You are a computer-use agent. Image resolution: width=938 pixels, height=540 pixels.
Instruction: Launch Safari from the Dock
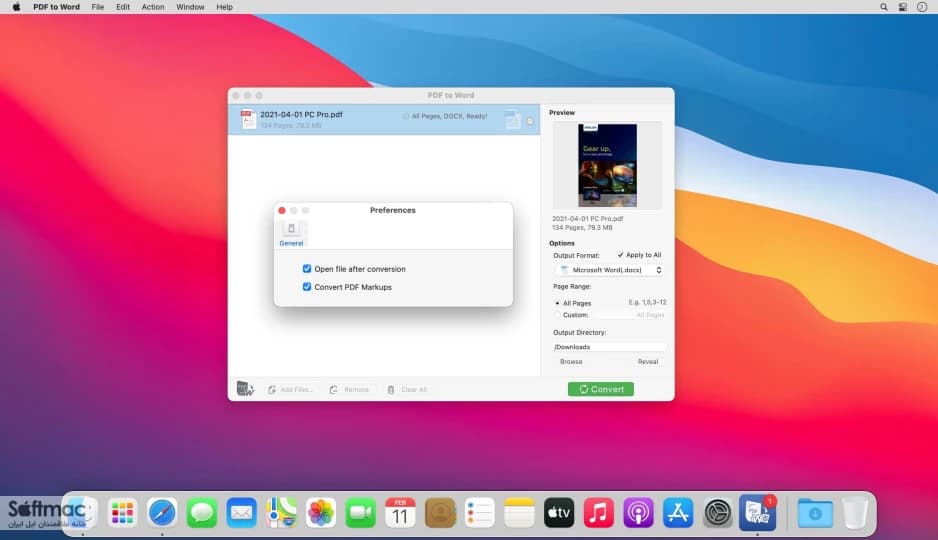point(162,512)
